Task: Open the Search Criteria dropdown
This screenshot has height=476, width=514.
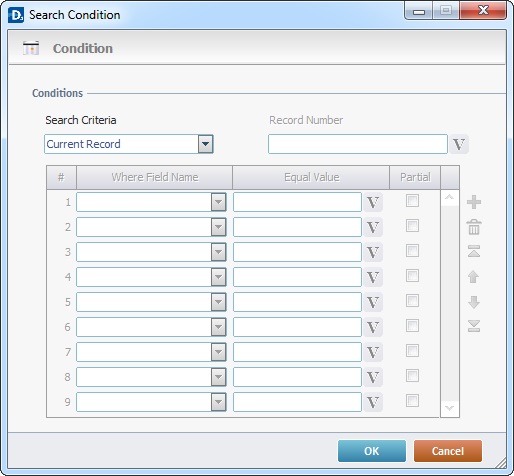Action: [205, 144]
